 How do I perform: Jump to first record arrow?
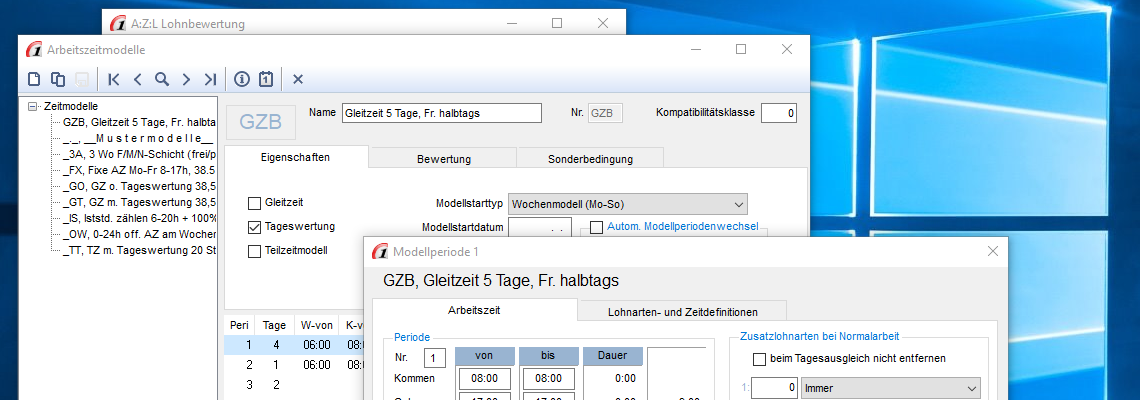(x=114, y=79)
